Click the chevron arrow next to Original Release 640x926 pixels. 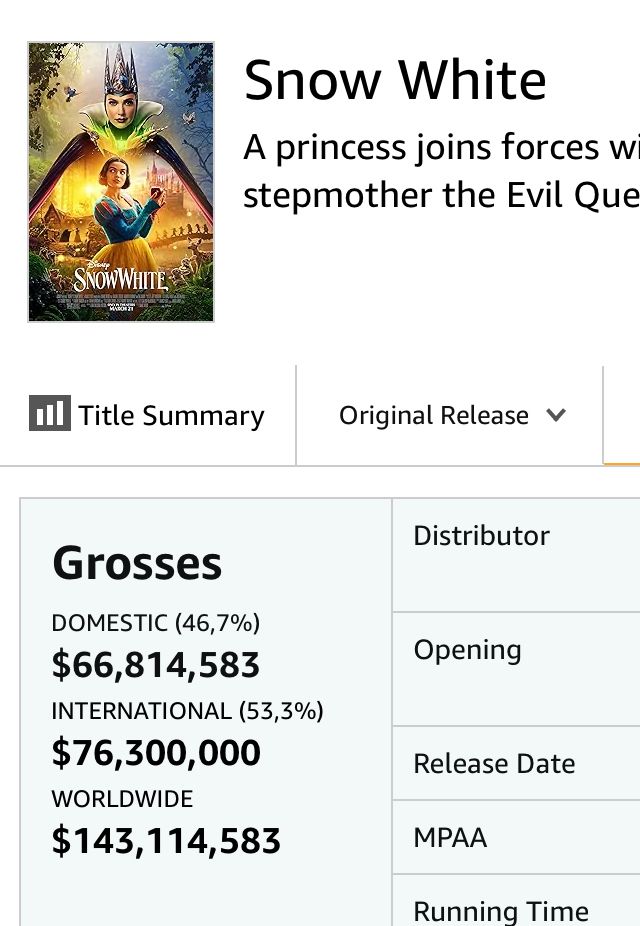coord(556,415)
